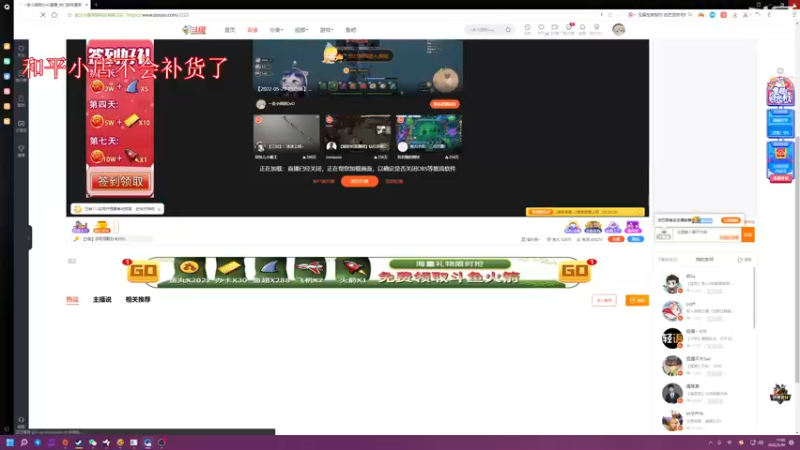The height and width of the screenshot is (450, 800).
Task: Open the 首页 home nav item
Action: tap(230, 30)
